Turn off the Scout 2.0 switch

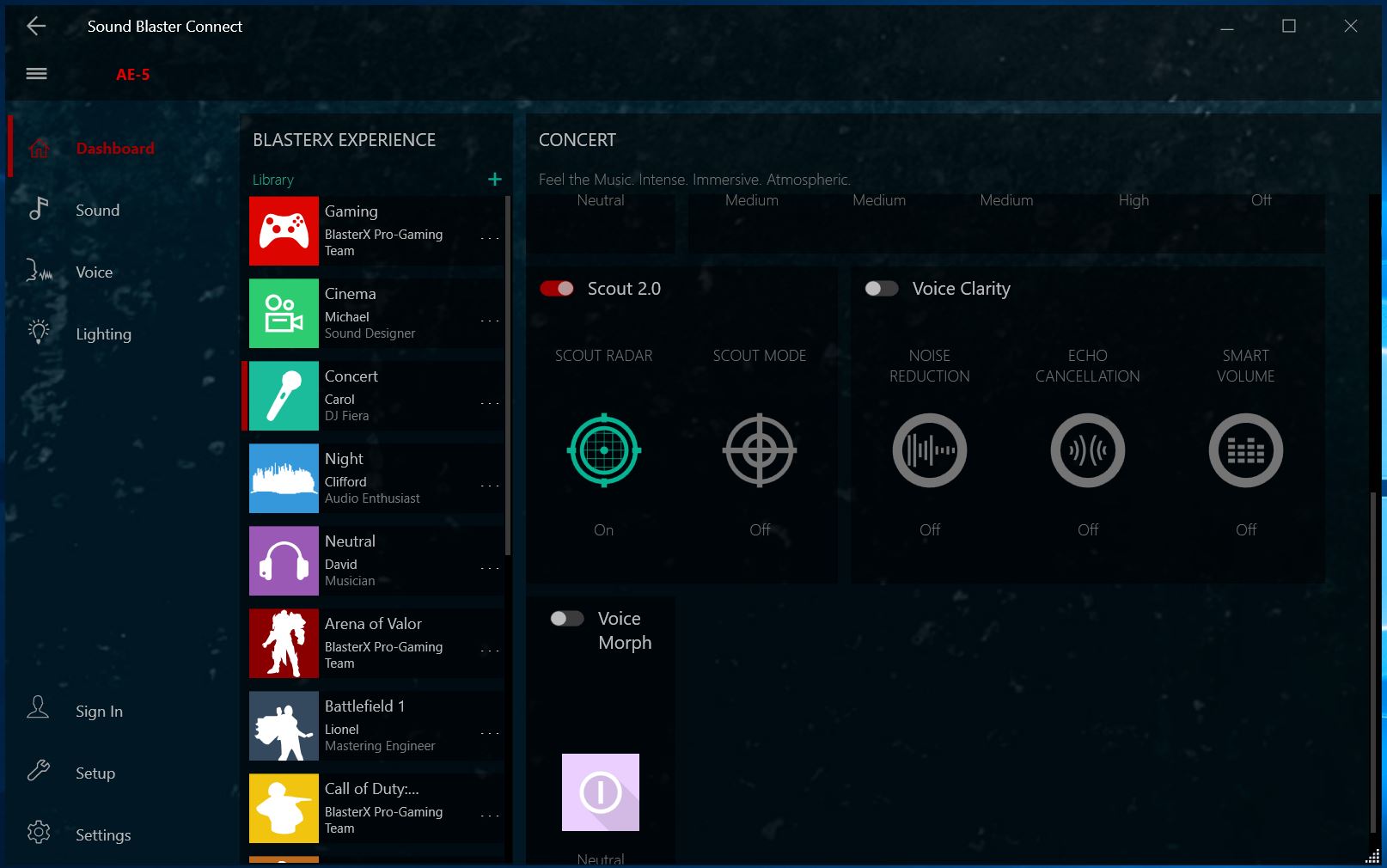point(557,289)
